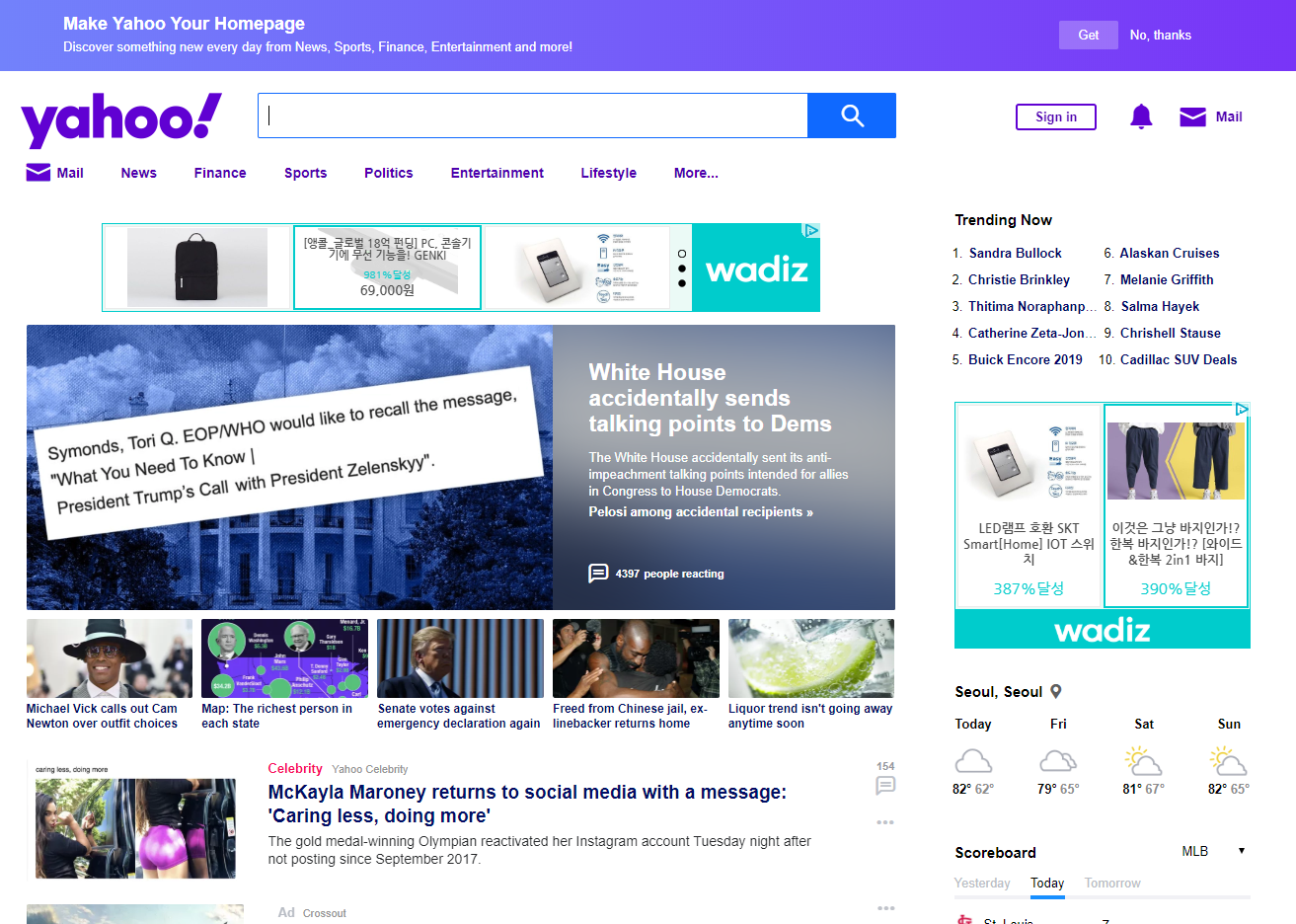
Task: Click the Mail envelope icon beside Sign in
Action: (1192, 116)
